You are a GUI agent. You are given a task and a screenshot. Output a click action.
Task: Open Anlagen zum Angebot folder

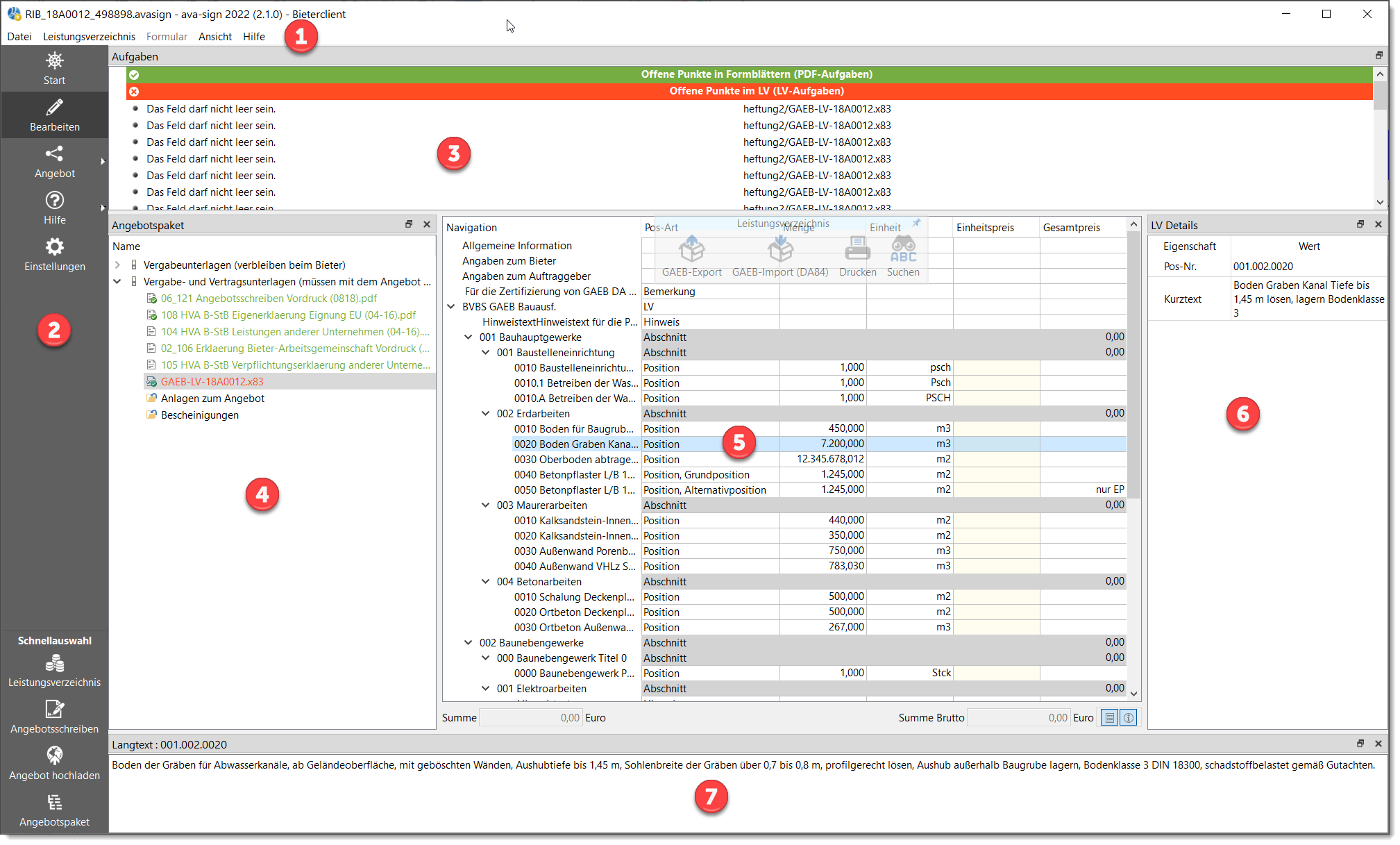pos(212,399)
